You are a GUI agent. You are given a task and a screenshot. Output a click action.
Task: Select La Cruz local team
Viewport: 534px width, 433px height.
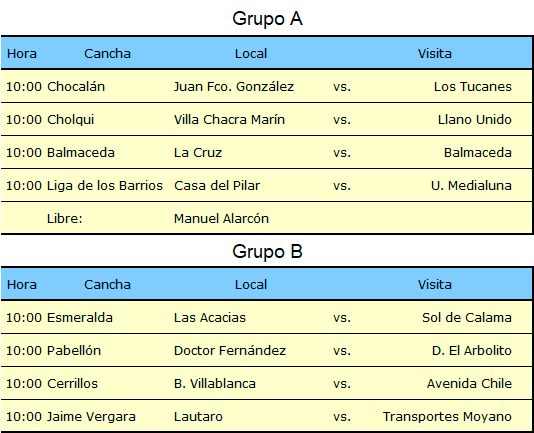pyautogui.click(x=198, y=153)
